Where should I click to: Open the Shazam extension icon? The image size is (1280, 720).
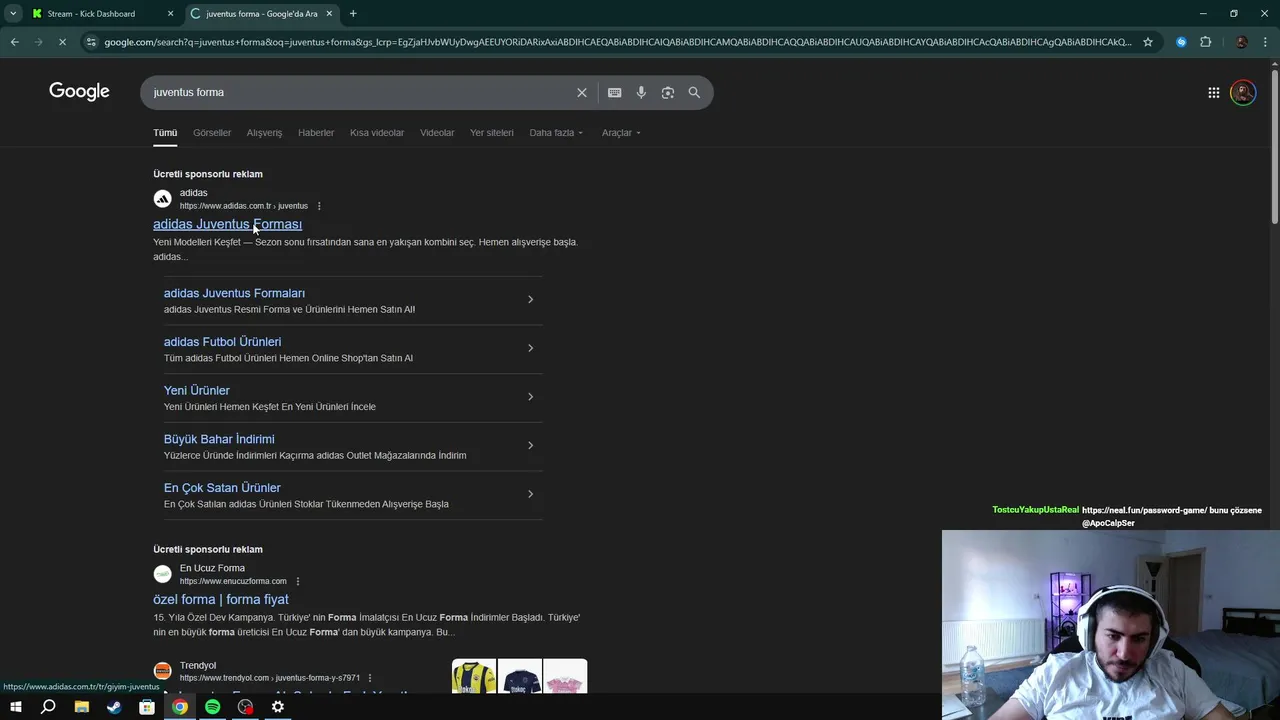[x=1181, y=42]
